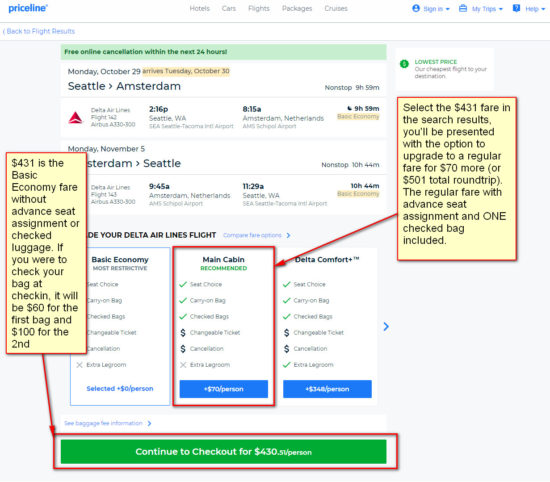Click Delta Comfort+ Changeable Ticket dollar icon
The width and height of the screenshot is (550, 482).
287,333
